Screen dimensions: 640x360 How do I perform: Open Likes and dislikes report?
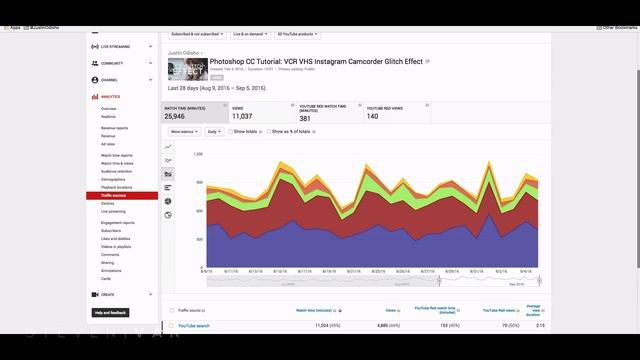point(116,239)
